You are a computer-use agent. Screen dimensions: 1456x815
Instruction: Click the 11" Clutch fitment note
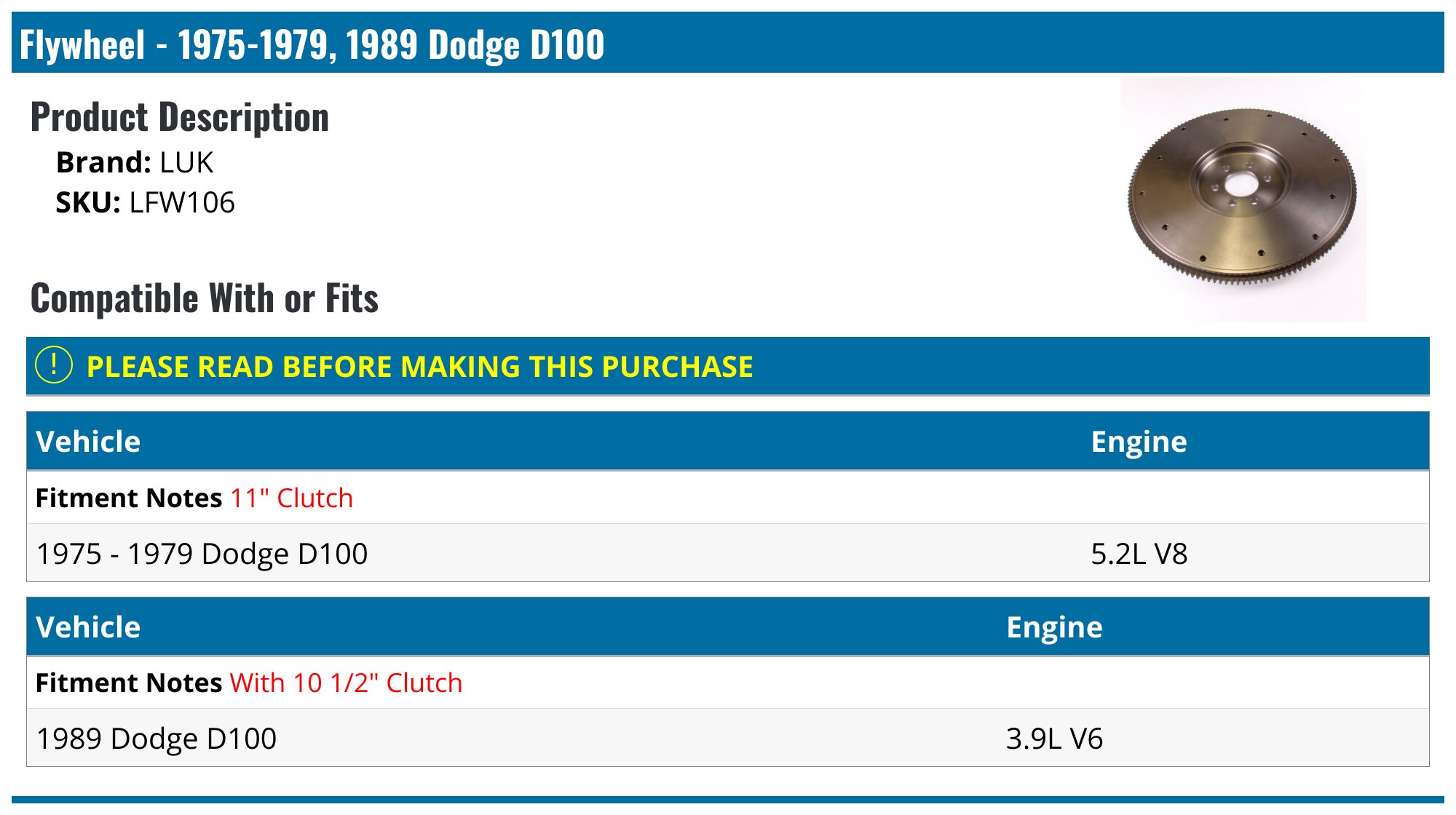click(291, 498)
